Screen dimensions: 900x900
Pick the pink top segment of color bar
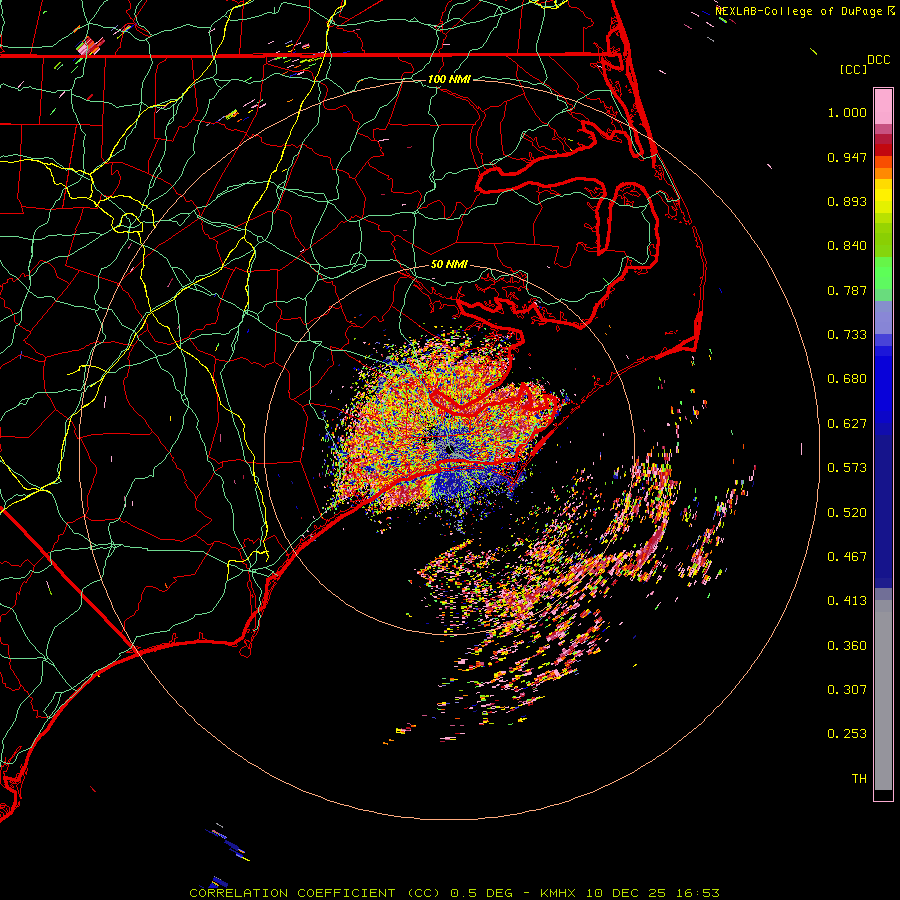(x=883, y=107)
